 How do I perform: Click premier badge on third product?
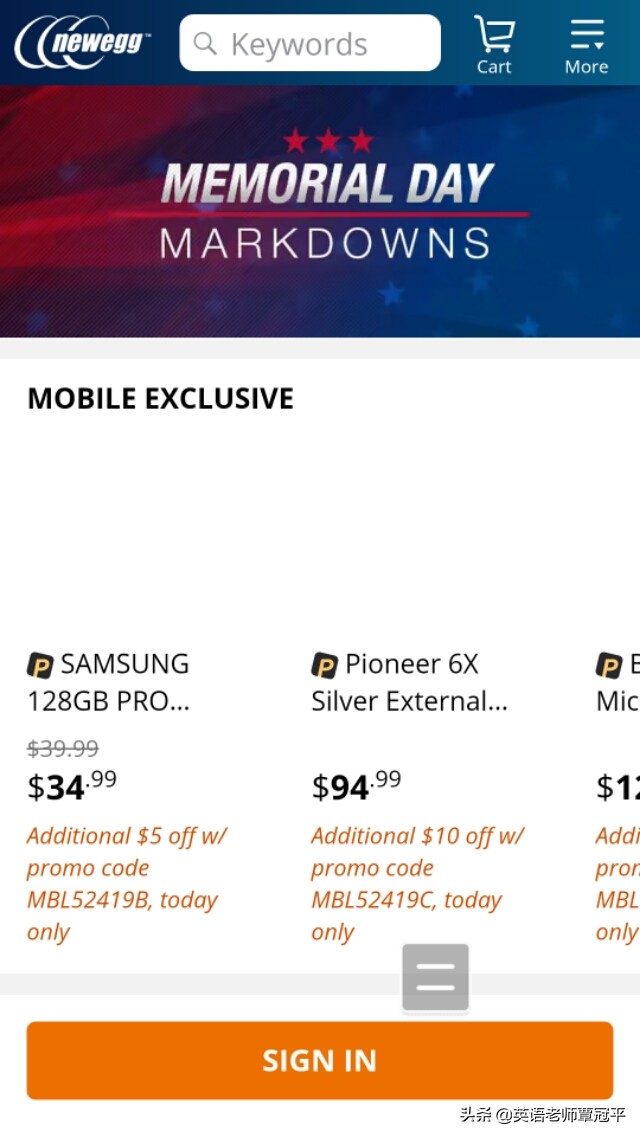(609, 665)
